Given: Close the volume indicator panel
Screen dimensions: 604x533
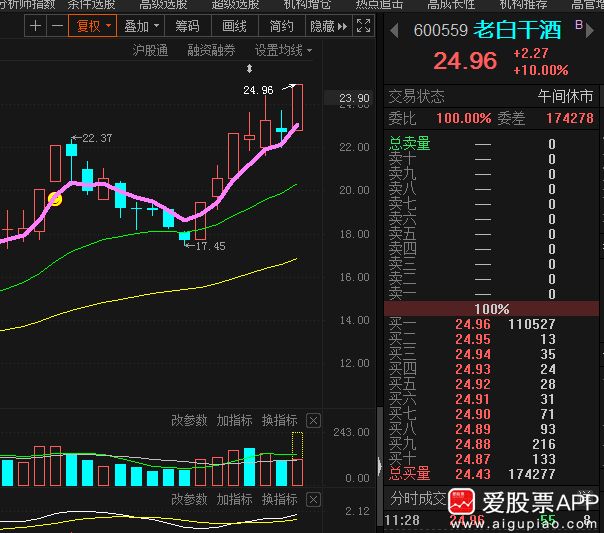Looking at the screenshot, I should coord(313,421).
